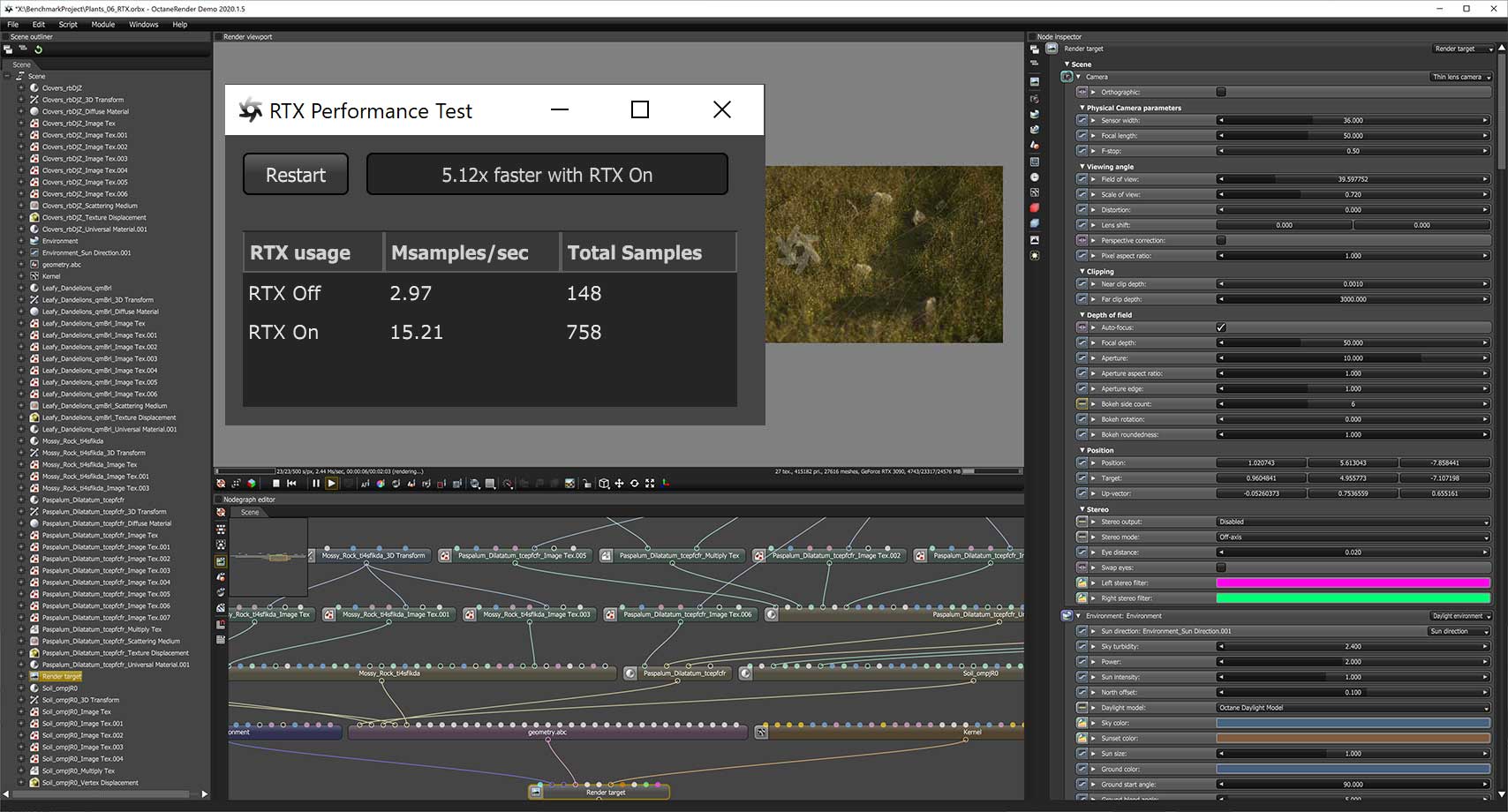
Task: Pause the render in viewport toolbar
Action: 316,484
